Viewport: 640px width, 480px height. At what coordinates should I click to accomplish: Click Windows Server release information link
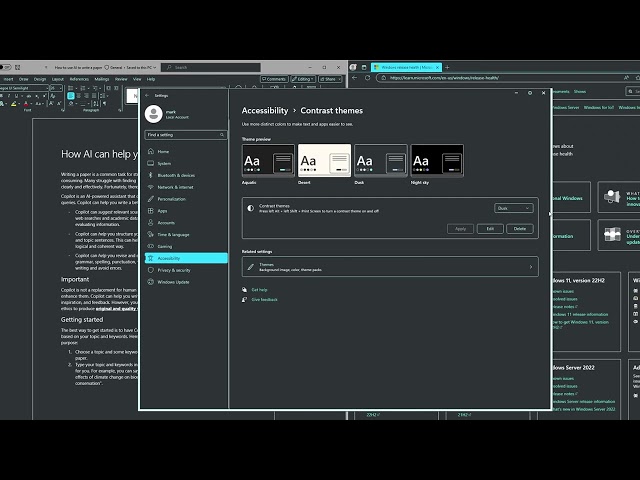[x=583, y=402]
